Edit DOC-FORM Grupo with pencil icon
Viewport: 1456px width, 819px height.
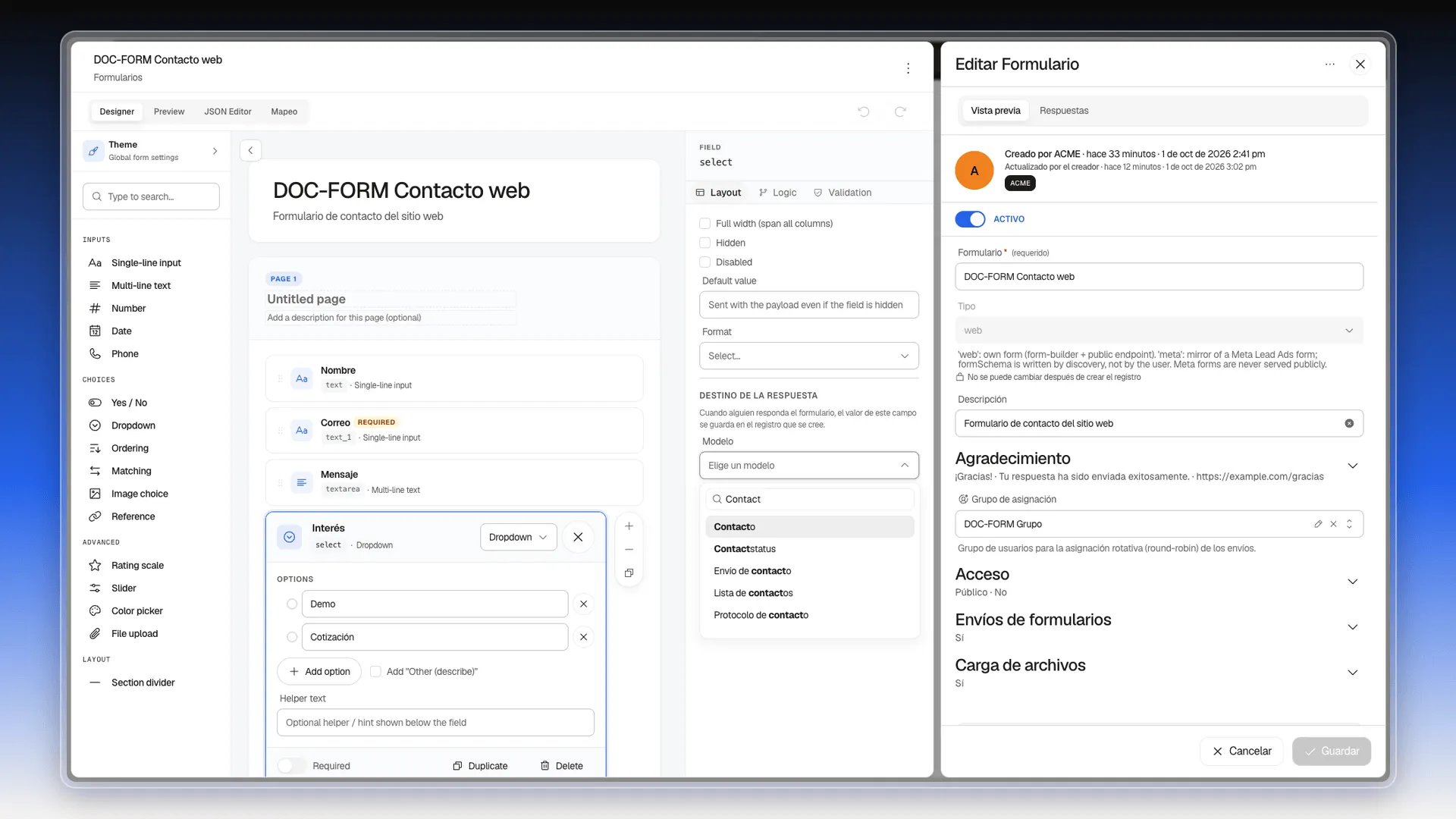click(x=1318, y=524)
